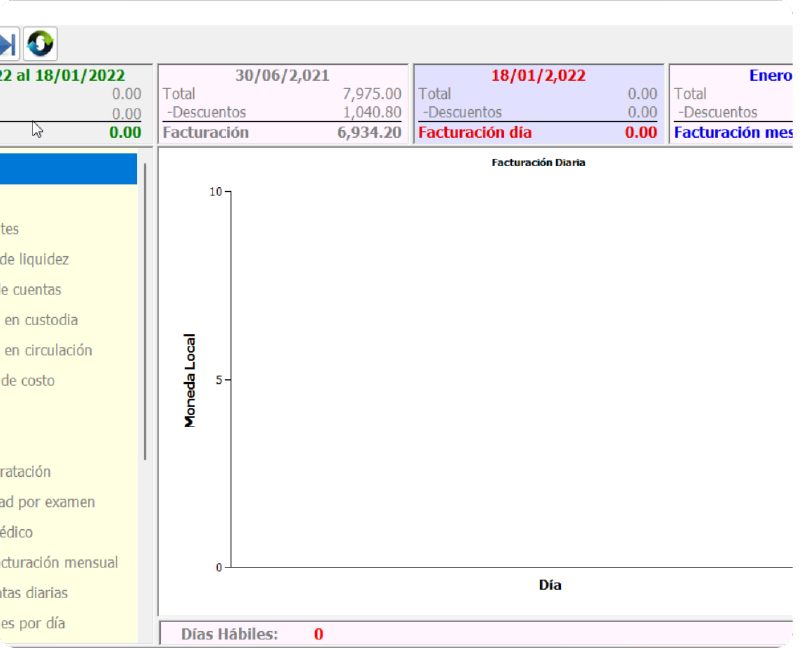Select the sidebar entry ending in 'es por día'
805x648 pixels.
(33, 623)
